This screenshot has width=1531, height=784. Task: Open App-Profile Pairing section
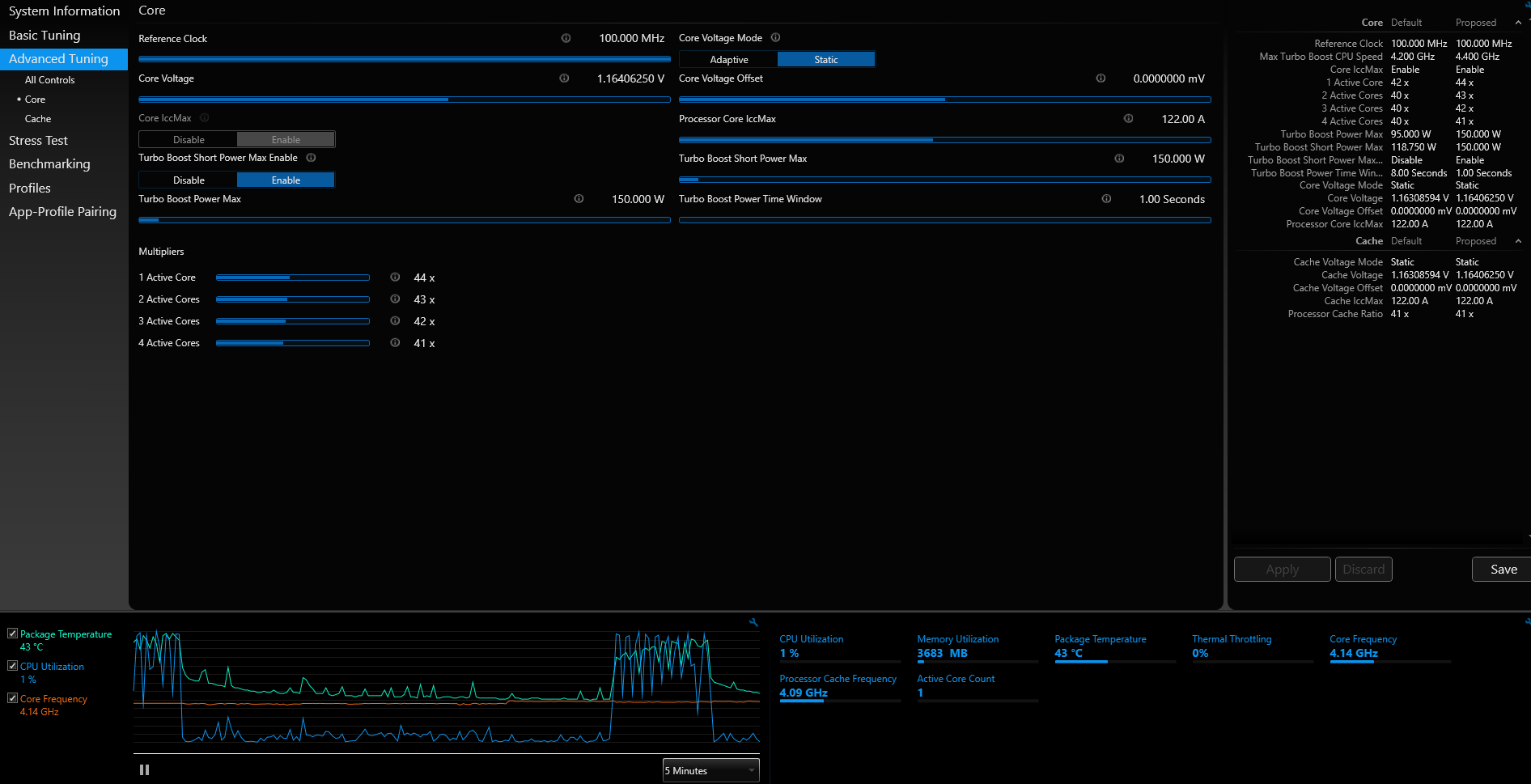pos(64,211)
